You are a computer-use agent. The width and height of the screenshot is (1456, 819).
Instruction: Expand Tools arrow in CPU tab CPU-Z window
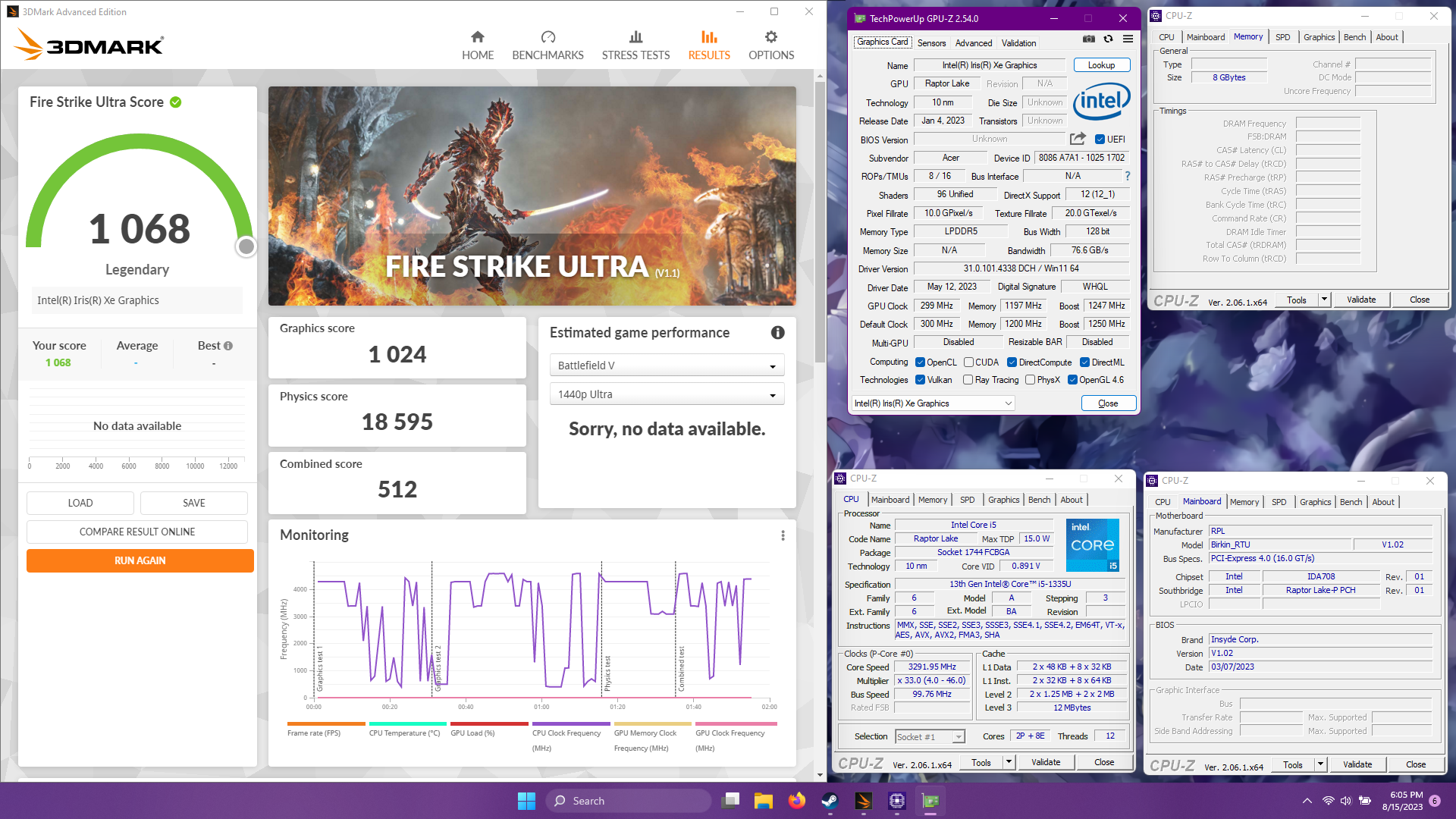pos(1009,762)
